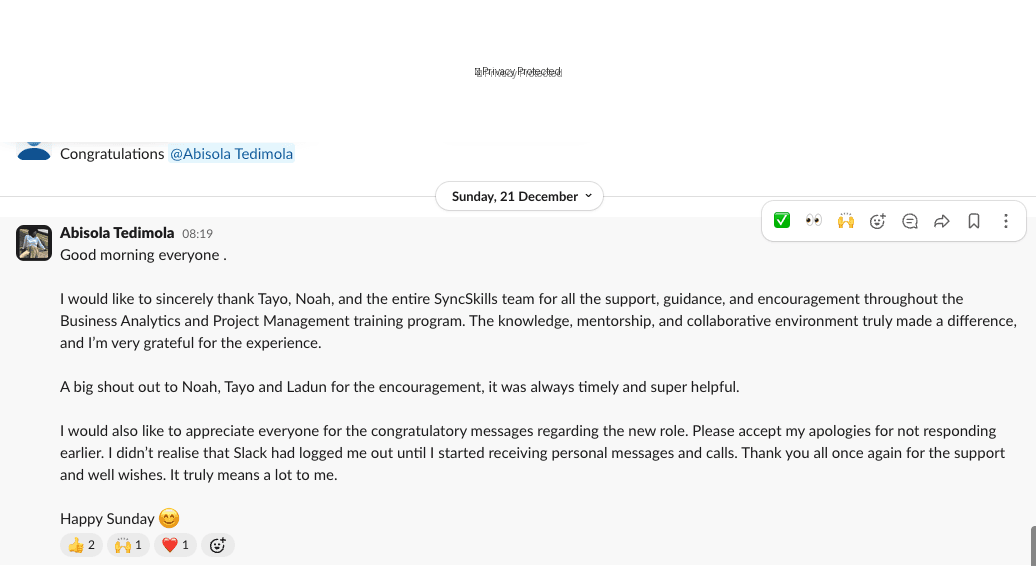The height and width of the screenshot is (566, 1036).
Task: Add a reaction beside the heart reaction
Action: tap(217, 545)
